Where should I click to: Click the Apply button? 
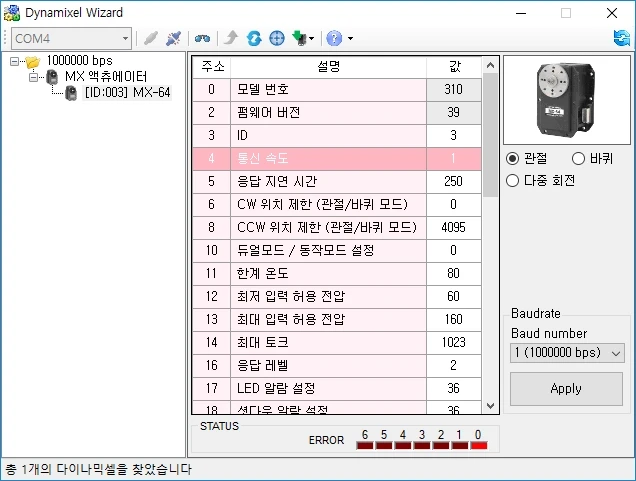coord(566,388)
